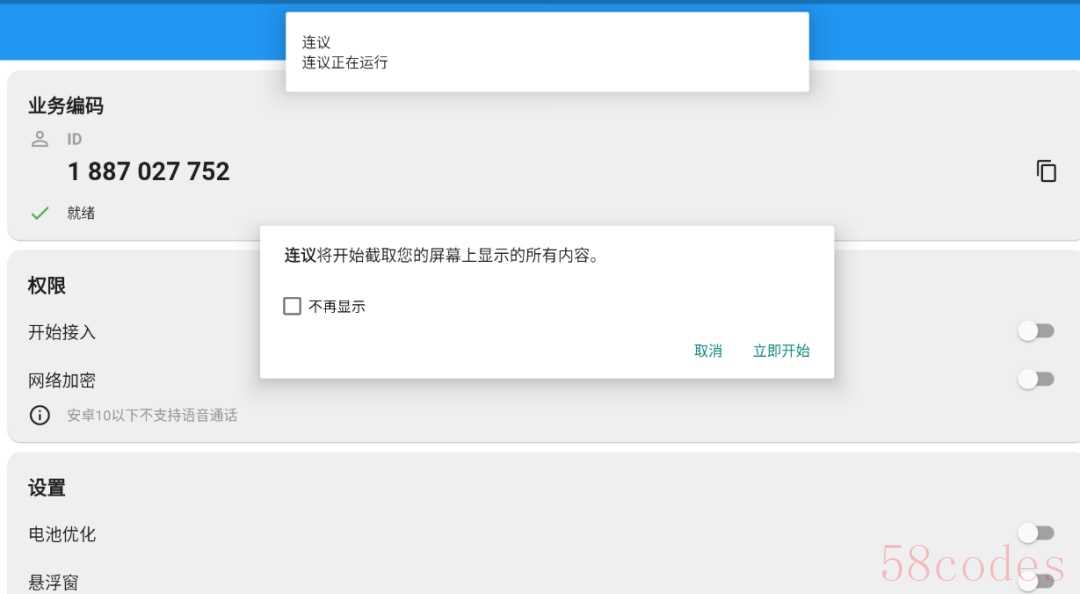Select the 权限 section heading
The width and height of the screenshot is (1080, 594).
tap(47, 285)
